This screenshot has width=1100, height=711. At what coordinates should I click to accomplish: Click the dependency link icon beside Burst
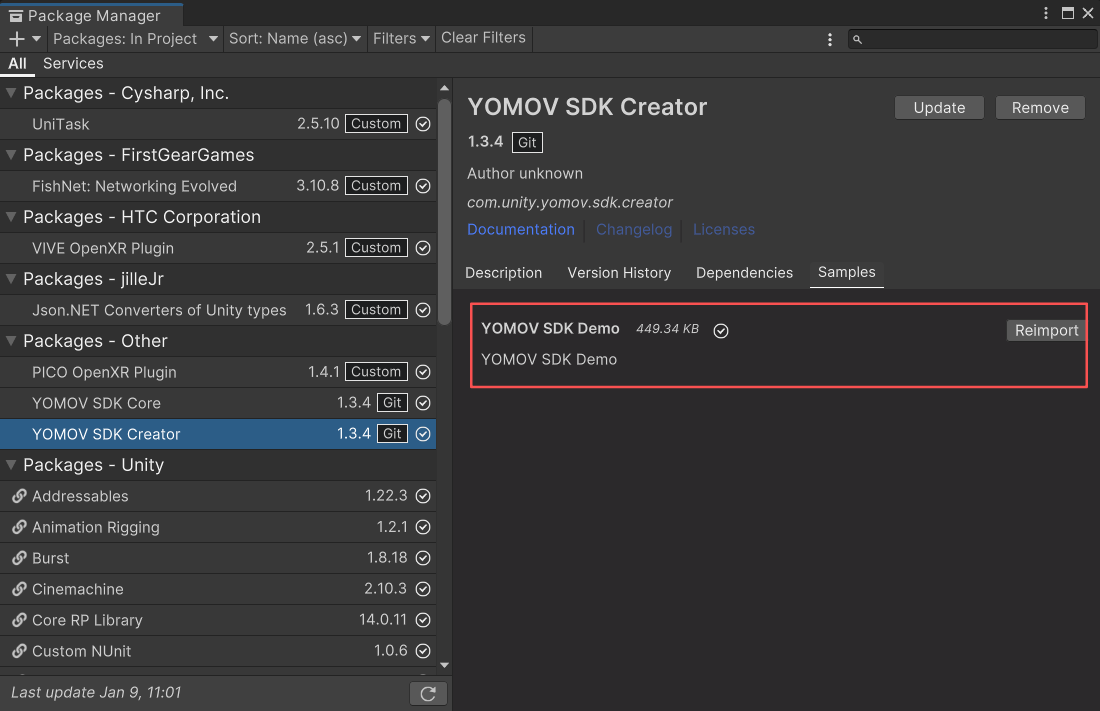click(x=20, y=558)
